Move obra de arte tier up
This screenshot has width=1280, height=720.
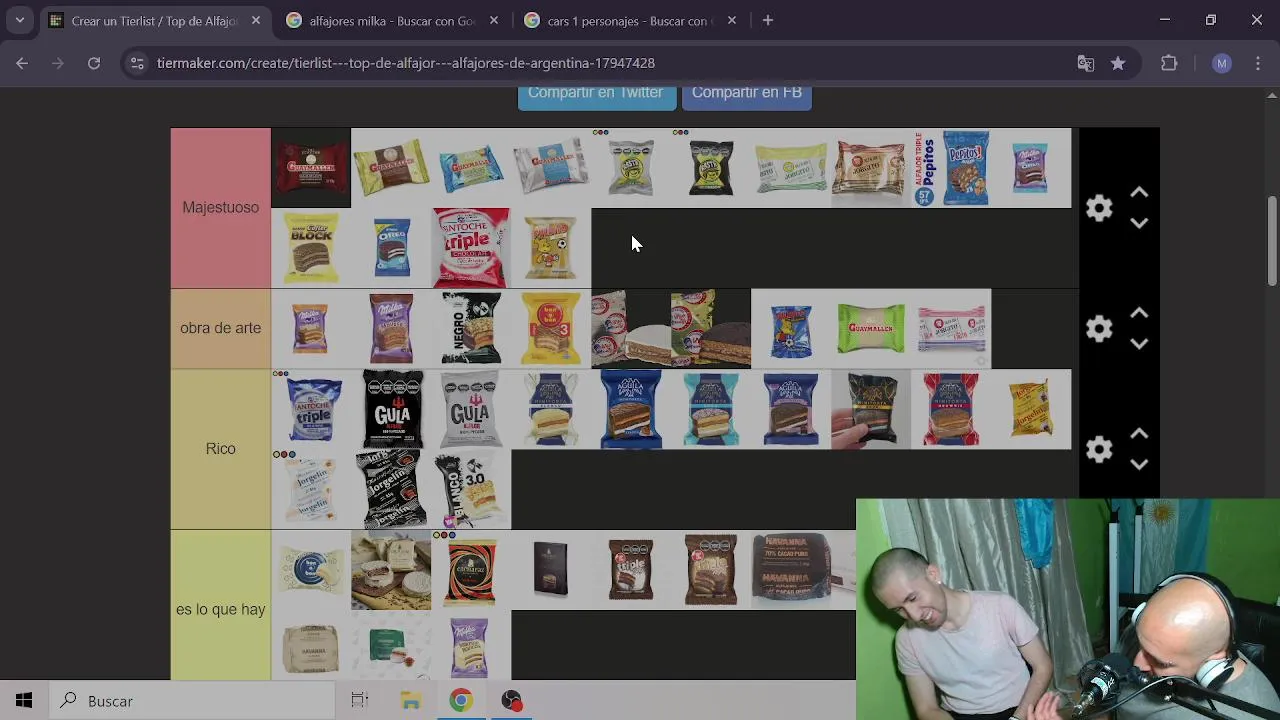[1139, 313]
